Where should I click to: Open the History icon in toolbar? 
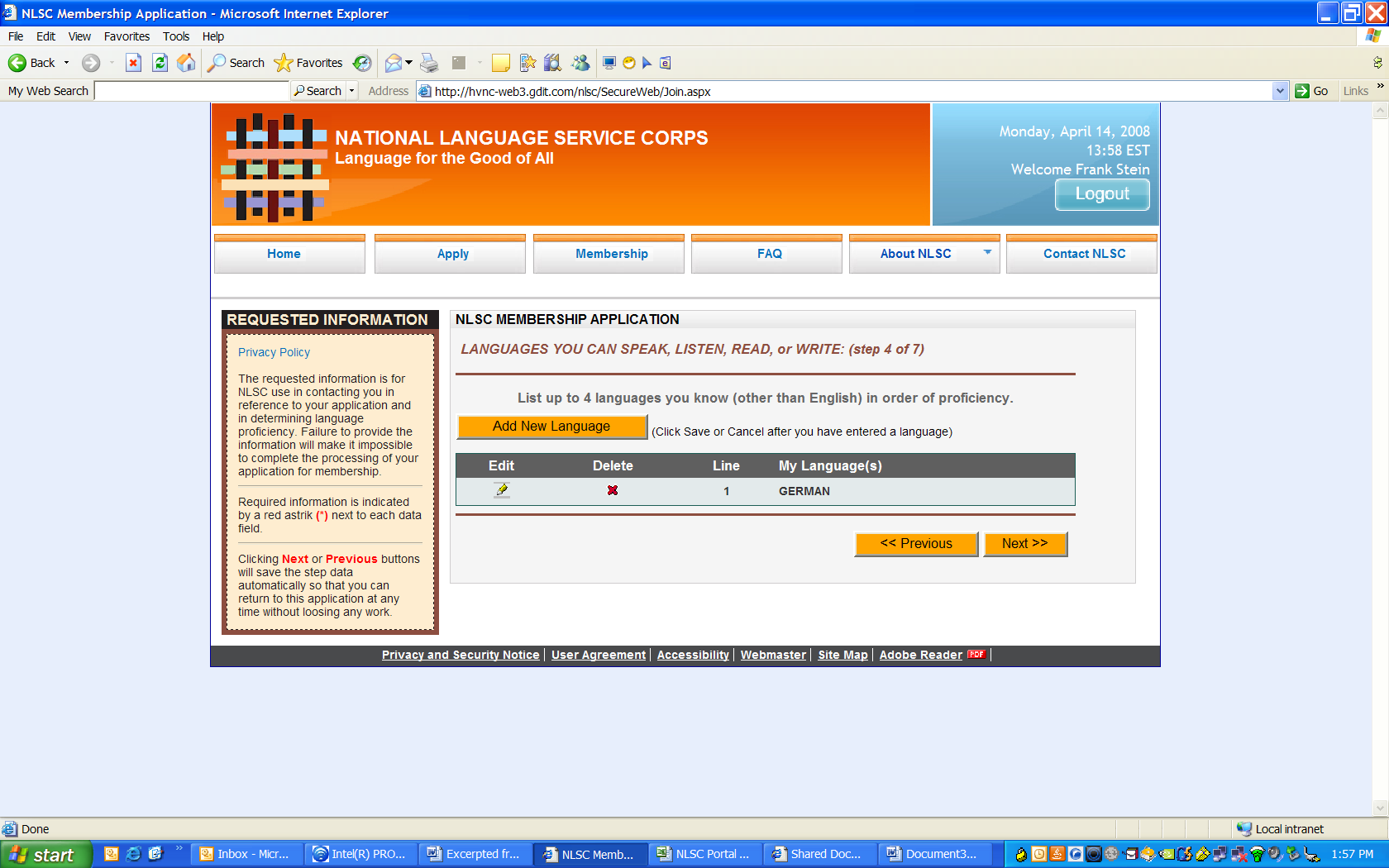362,63
